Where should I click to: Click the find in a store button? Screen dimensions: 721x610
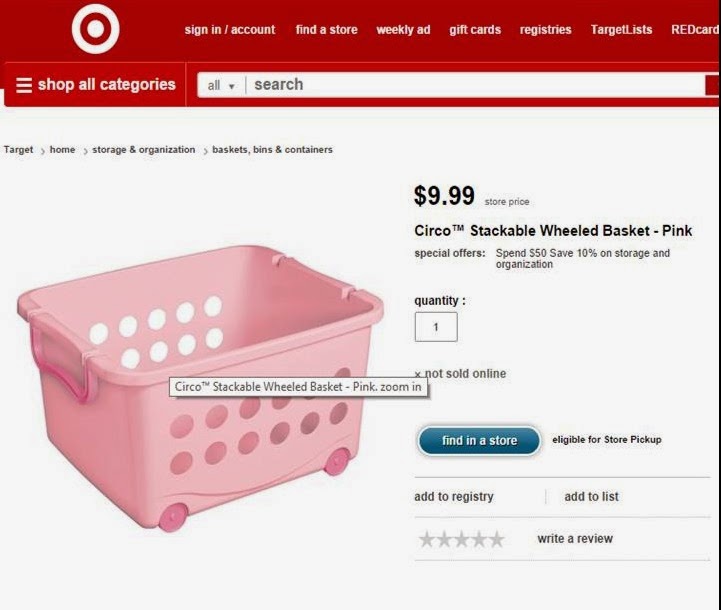(479, 440)
